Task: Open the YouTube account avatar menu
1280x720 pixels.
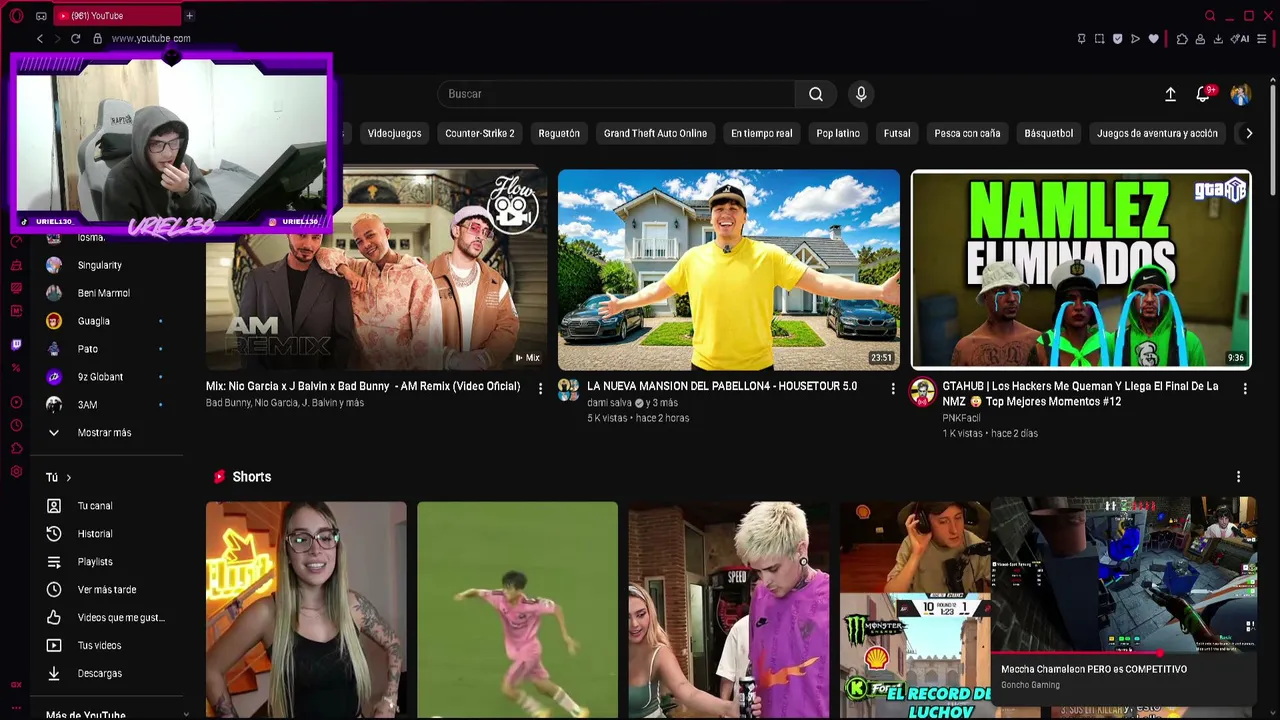Action: [1241, 94]
